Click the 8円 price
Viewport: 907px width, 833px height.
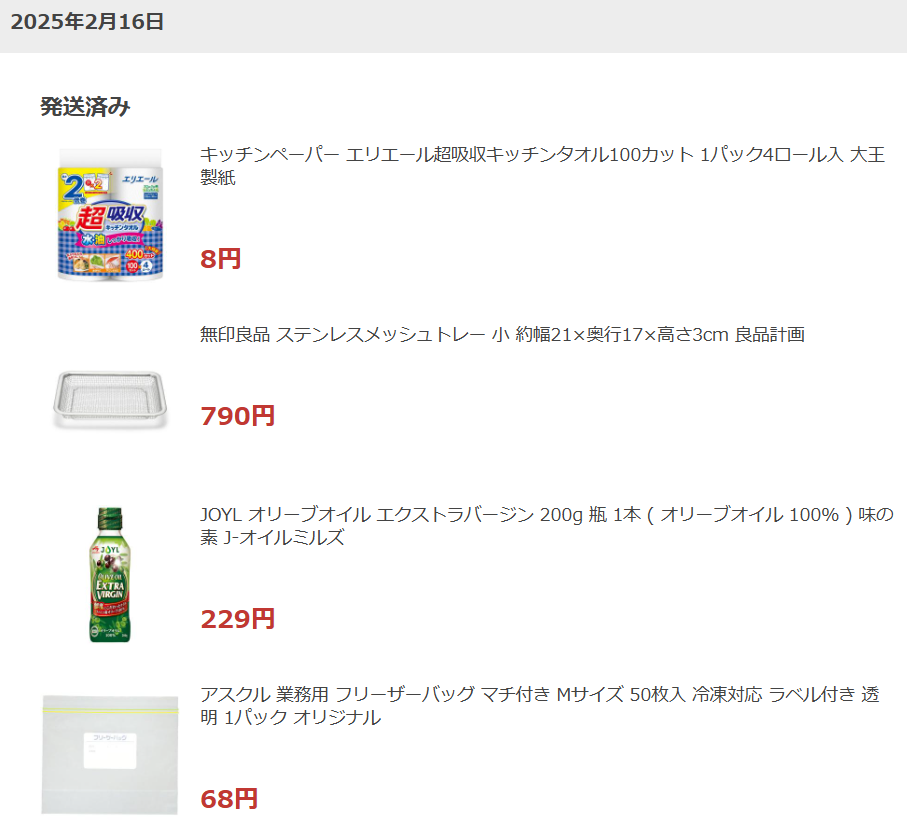click(221, 260)
